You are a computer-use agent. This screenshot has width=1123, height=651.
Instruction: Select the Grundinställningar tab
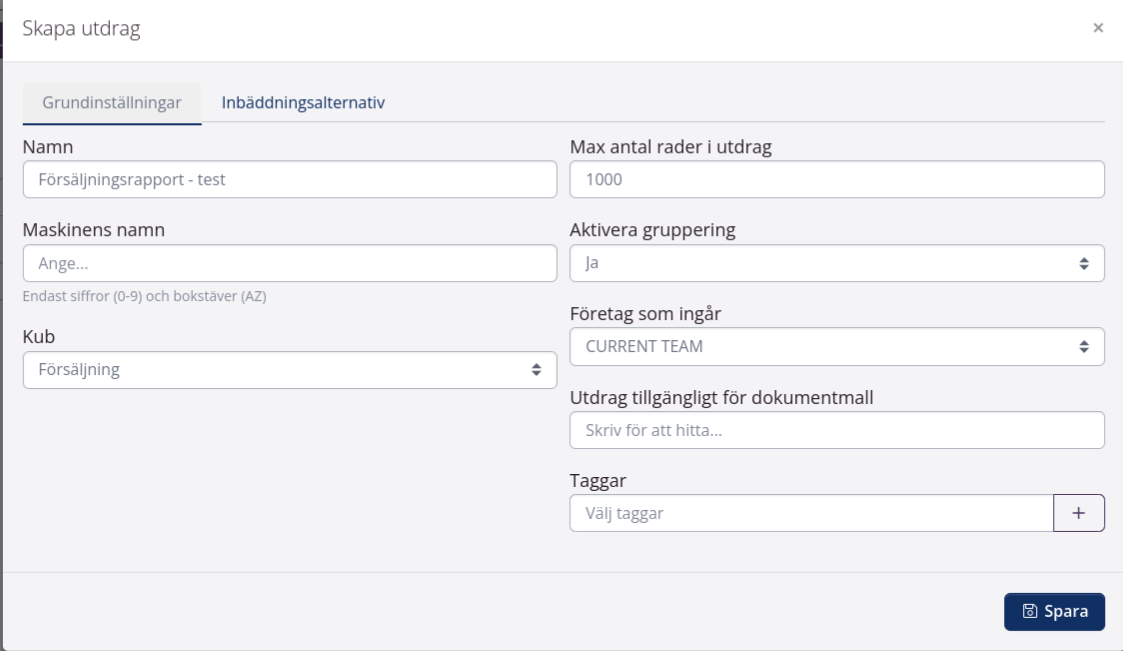[112, 103]
